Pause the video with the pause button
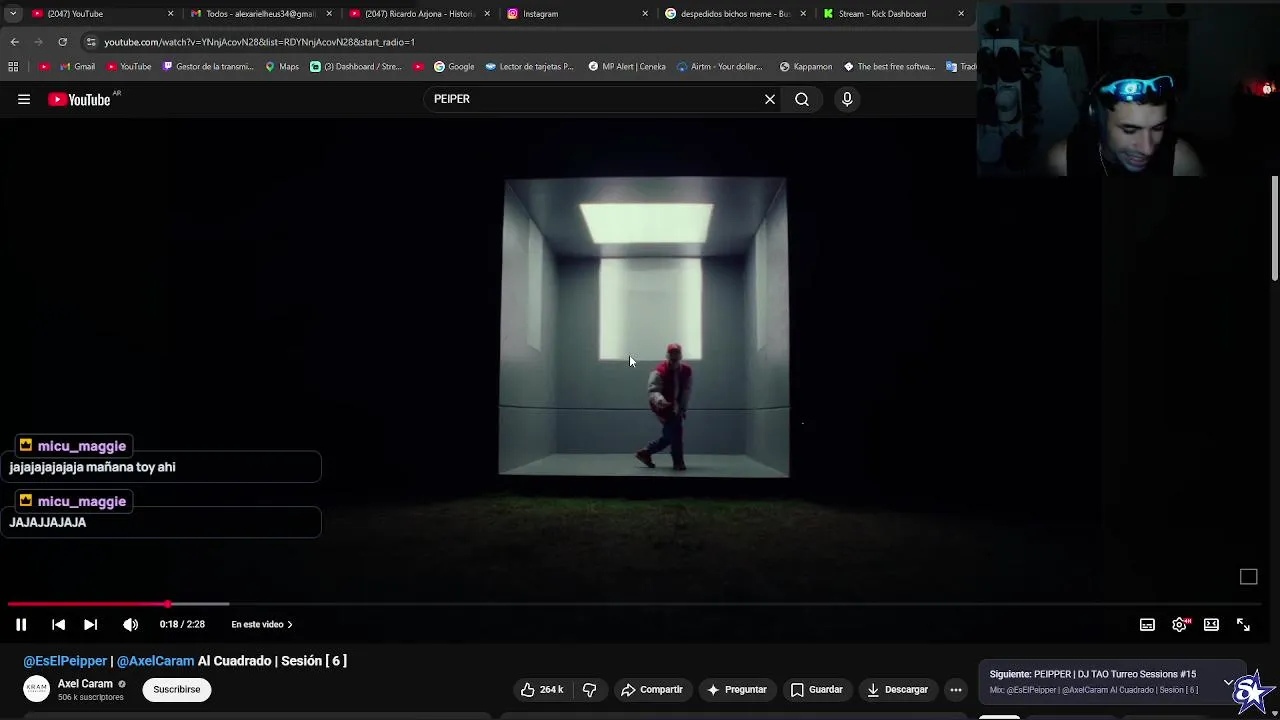The height and width of the screenshot is (720, 1280). pos(21,624)
